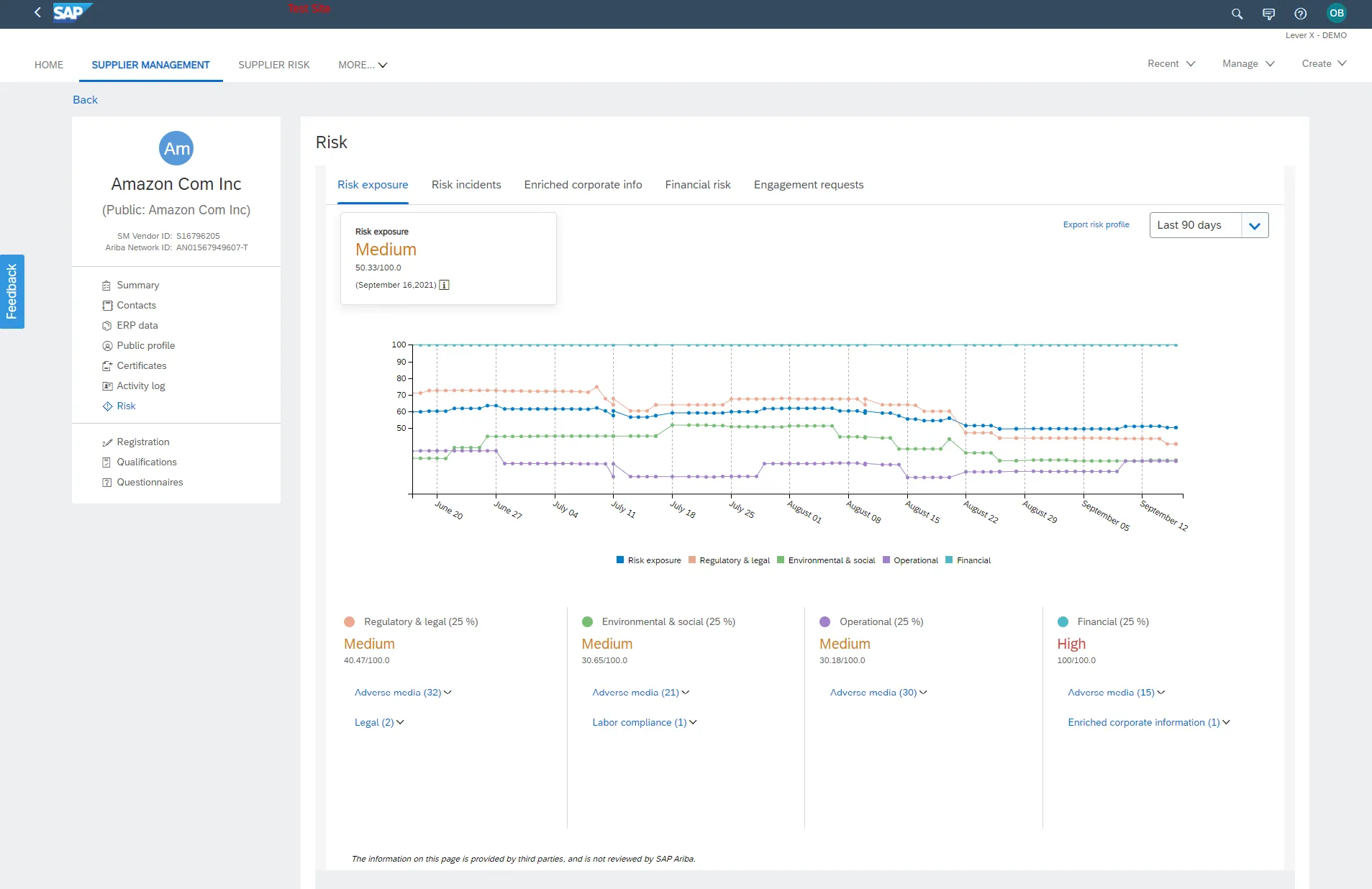Click the back arrow in the header
Image resolution: width=1372 pixels, height=889 pixels.
(x=37, y=12)
